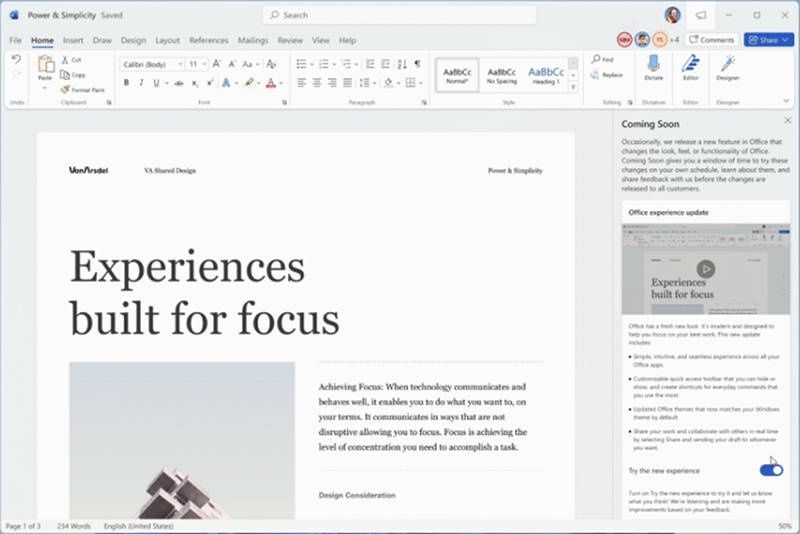Switch to the References tab

(x=209, y=40)
